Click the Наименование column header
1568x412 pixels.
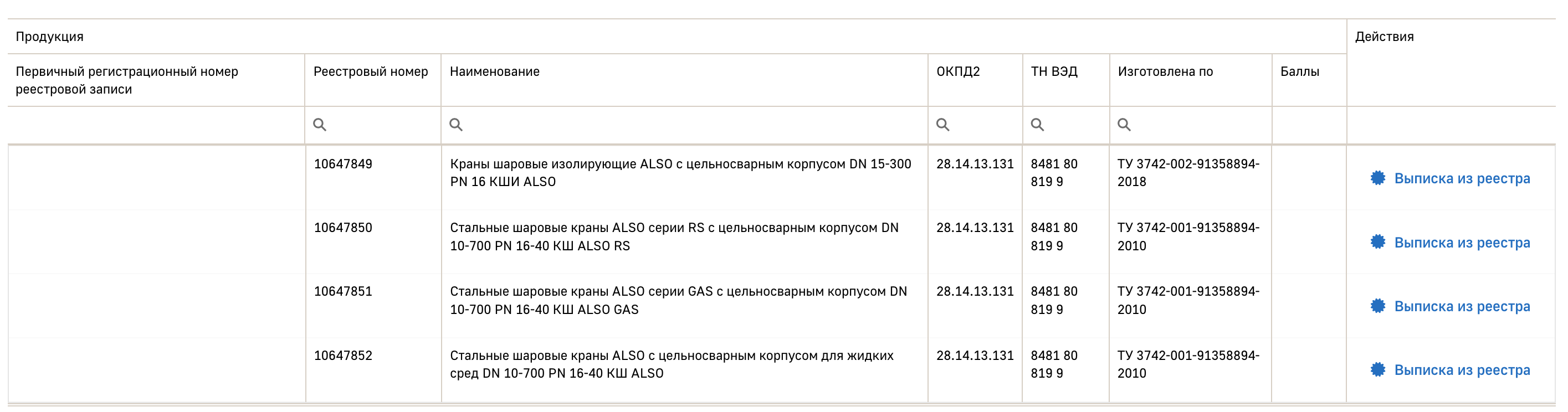coord(495,72)
